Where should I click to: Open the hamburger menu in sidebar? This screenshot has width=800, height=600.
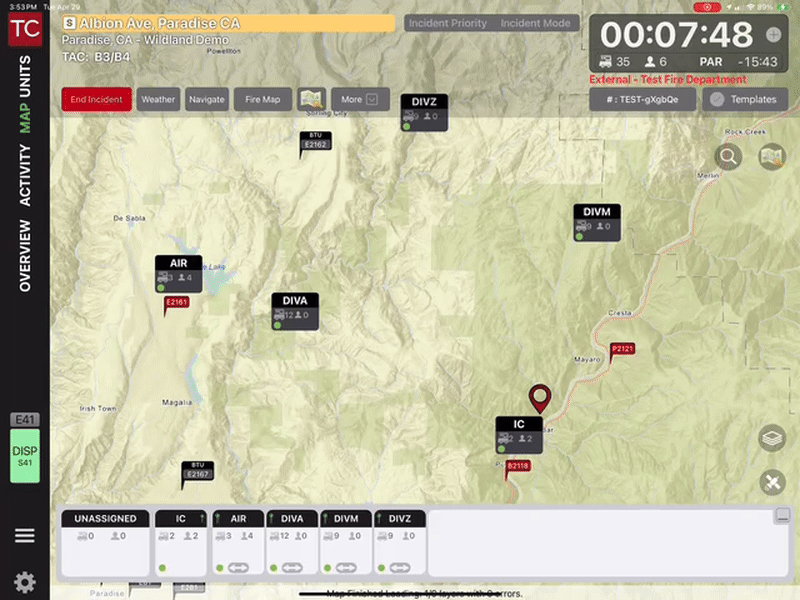[x=24, y=536]
